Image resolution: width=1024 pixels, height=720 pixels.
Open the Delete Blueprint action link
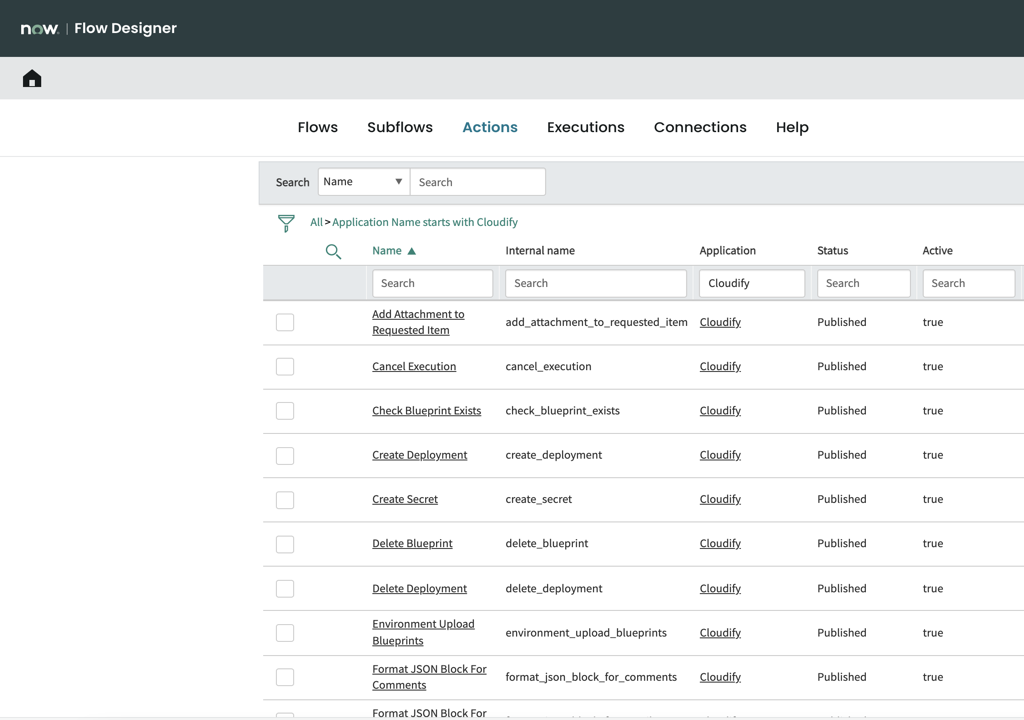pos(412,544)
